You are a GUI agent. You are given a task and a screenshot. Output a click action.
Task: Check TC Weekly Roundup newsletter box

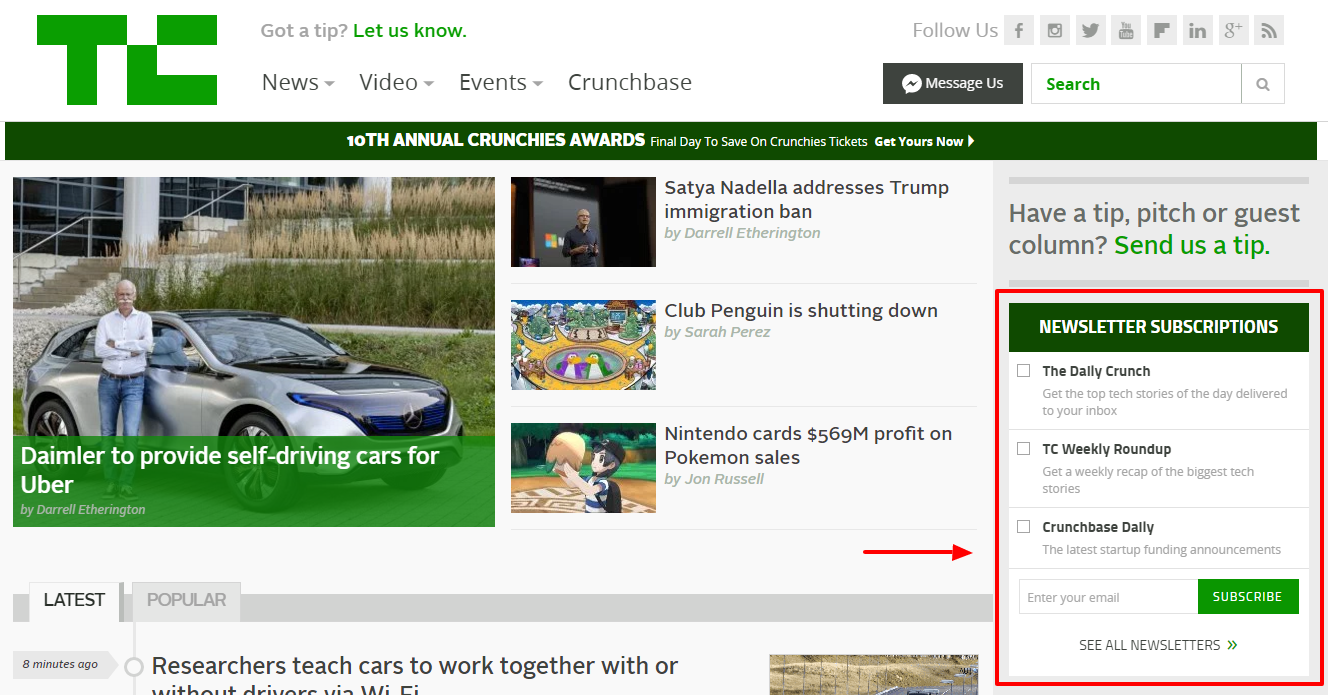[x=1023, y=448]
